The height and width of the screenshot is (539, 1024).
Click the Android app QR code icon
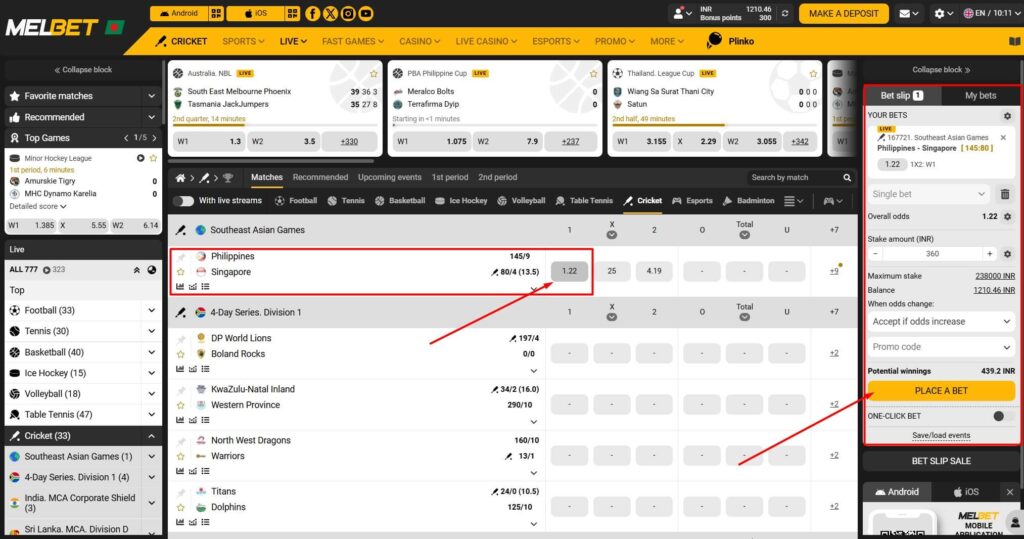(216, 13)
